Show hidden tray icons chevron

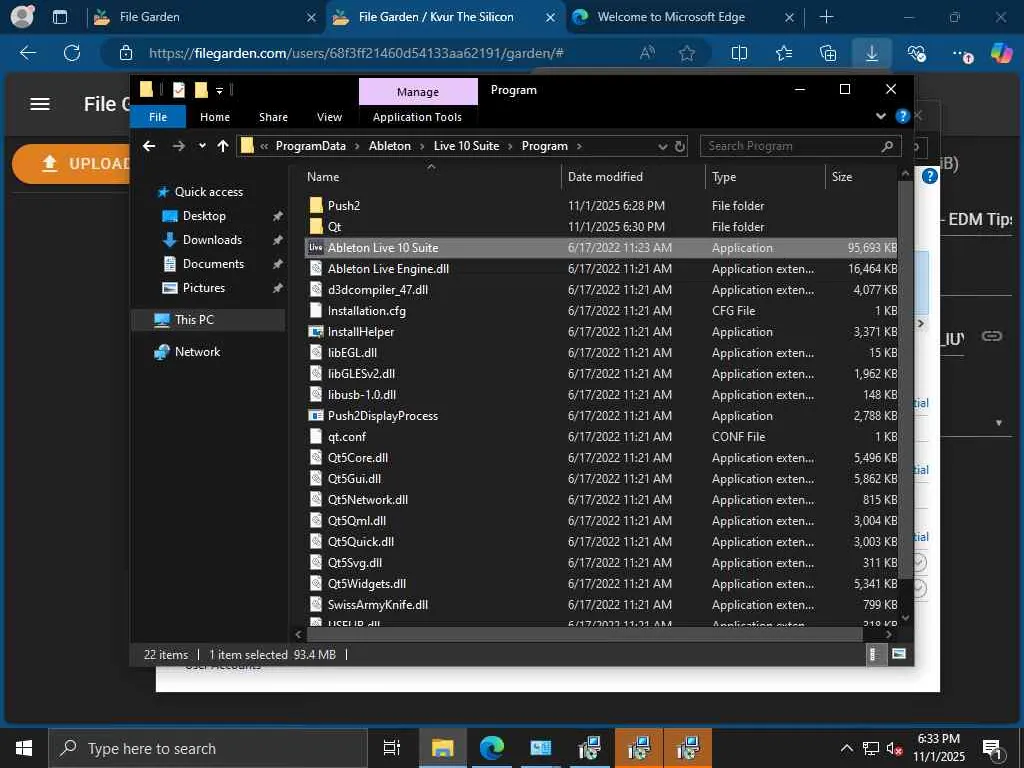coord(846,748)
